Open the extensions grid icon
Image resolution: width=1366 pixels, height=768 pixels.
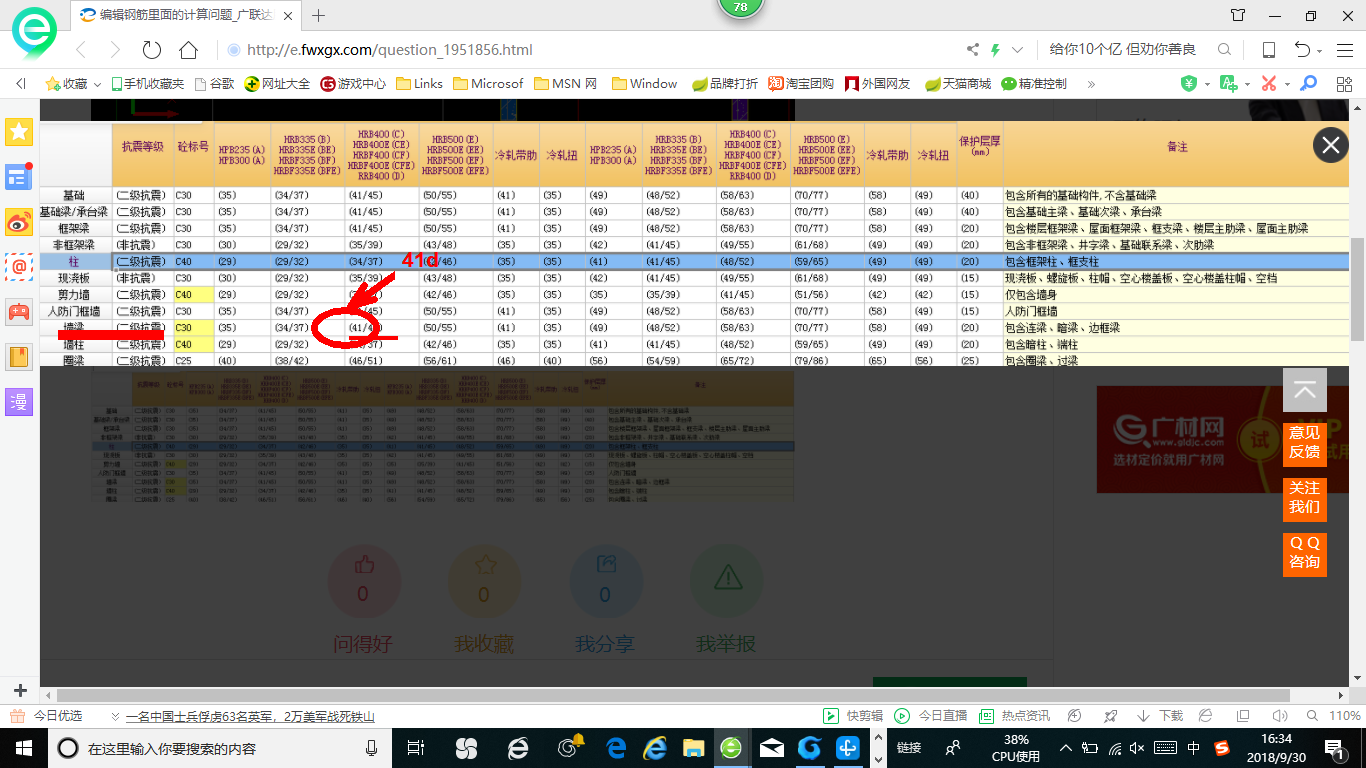click(x=1342, y=84)
